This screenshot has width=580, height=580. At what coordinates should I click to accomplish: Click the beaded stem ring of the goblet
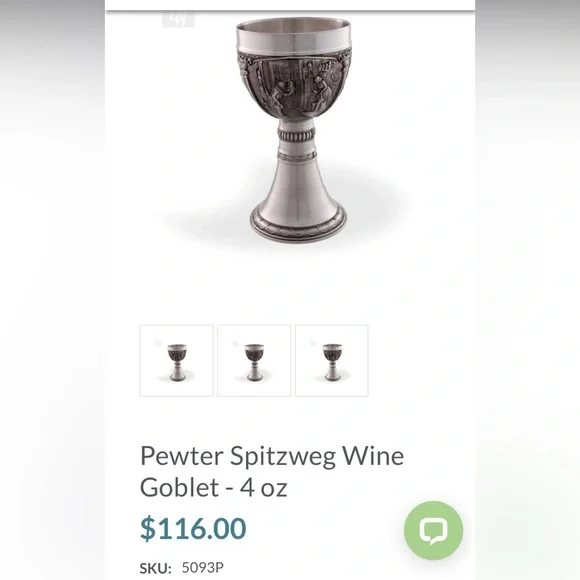[297, 135]
